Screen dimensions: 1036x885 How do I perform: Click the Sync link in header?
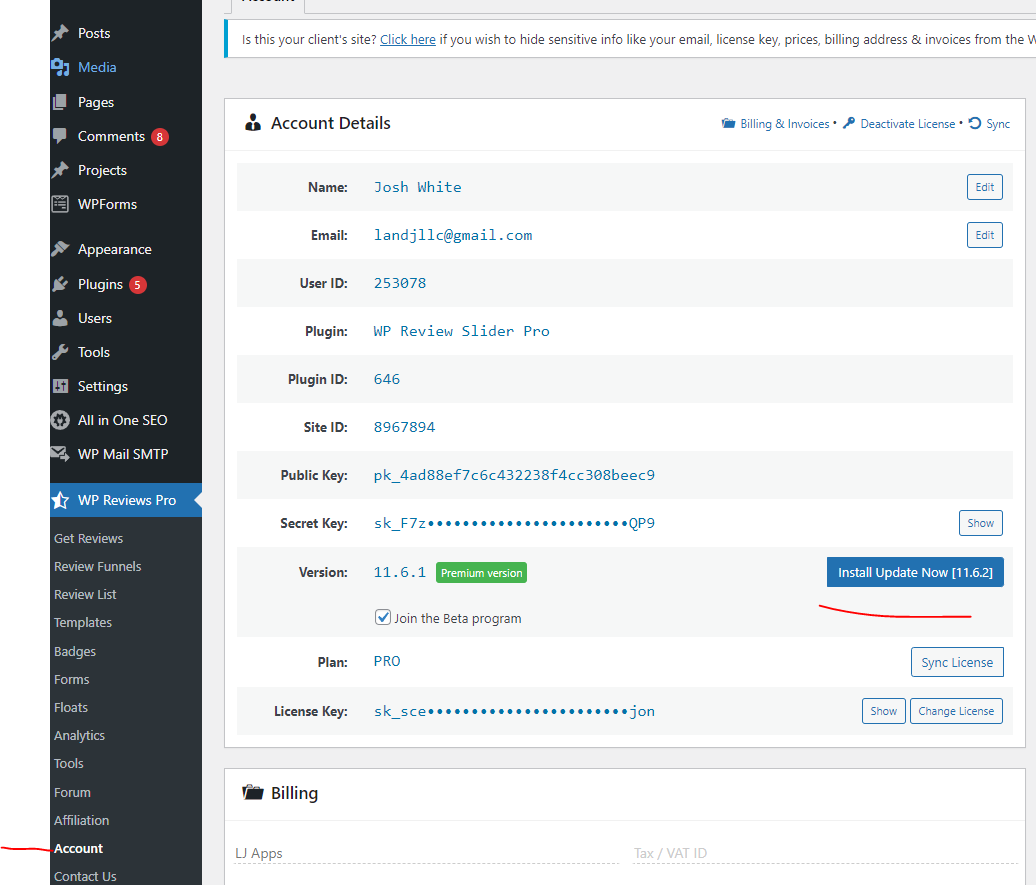tap(998, 124)
